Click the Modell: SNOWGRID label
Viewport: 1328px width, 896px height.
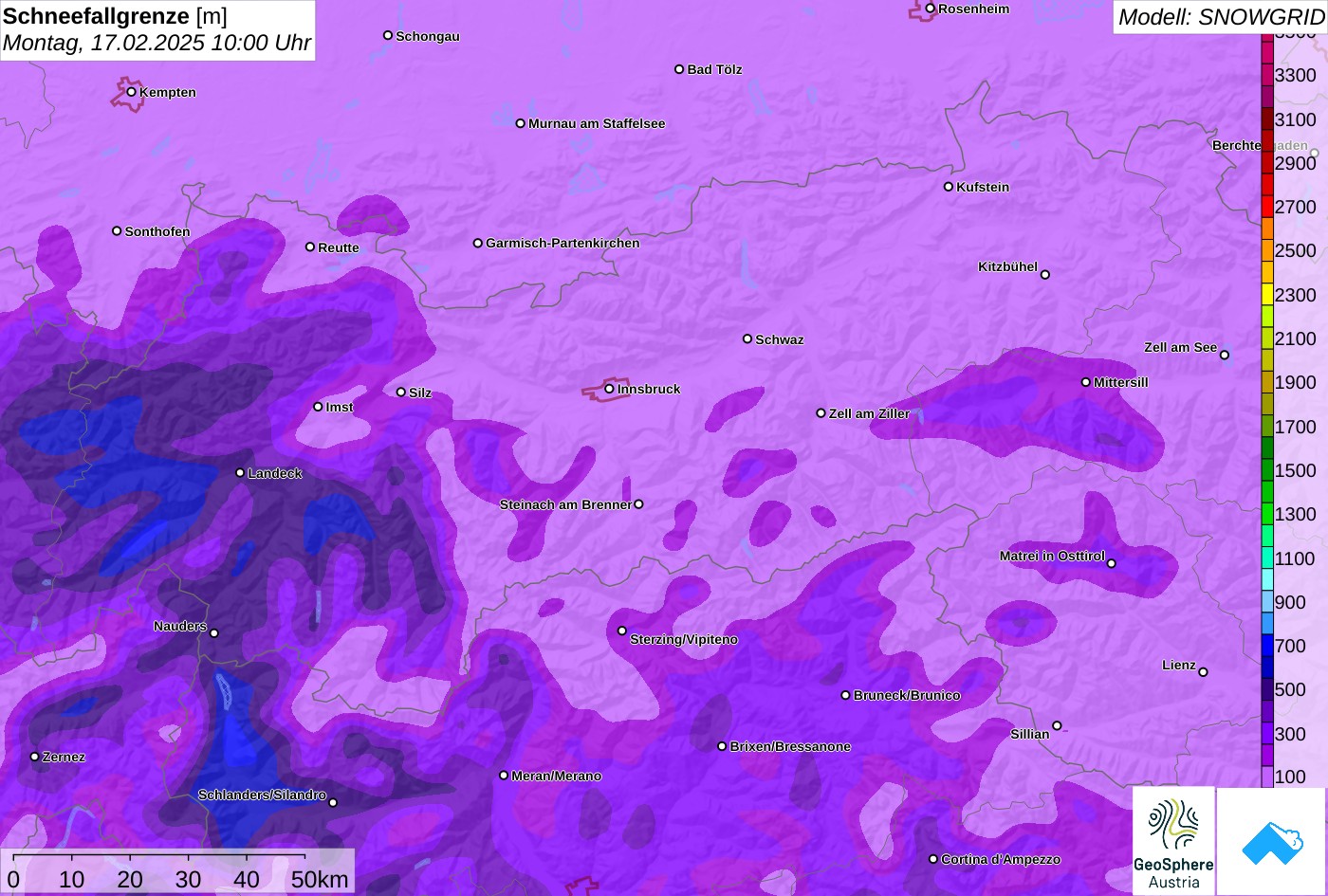click(x=1220, y=16)
